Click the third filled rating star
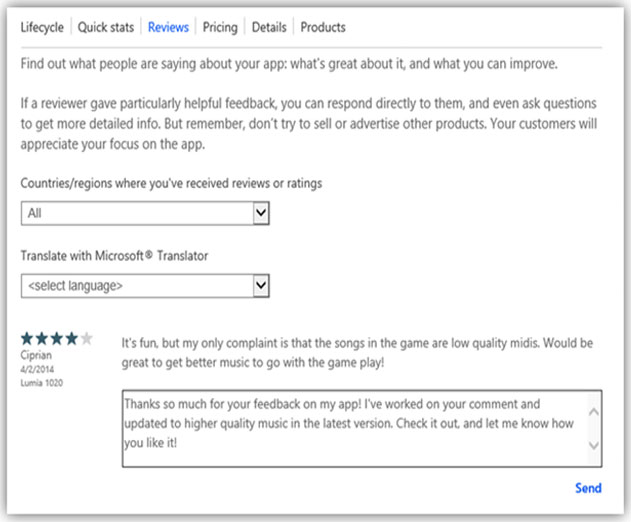The width and height of the screenshot is (631, 522). (57, 338)
